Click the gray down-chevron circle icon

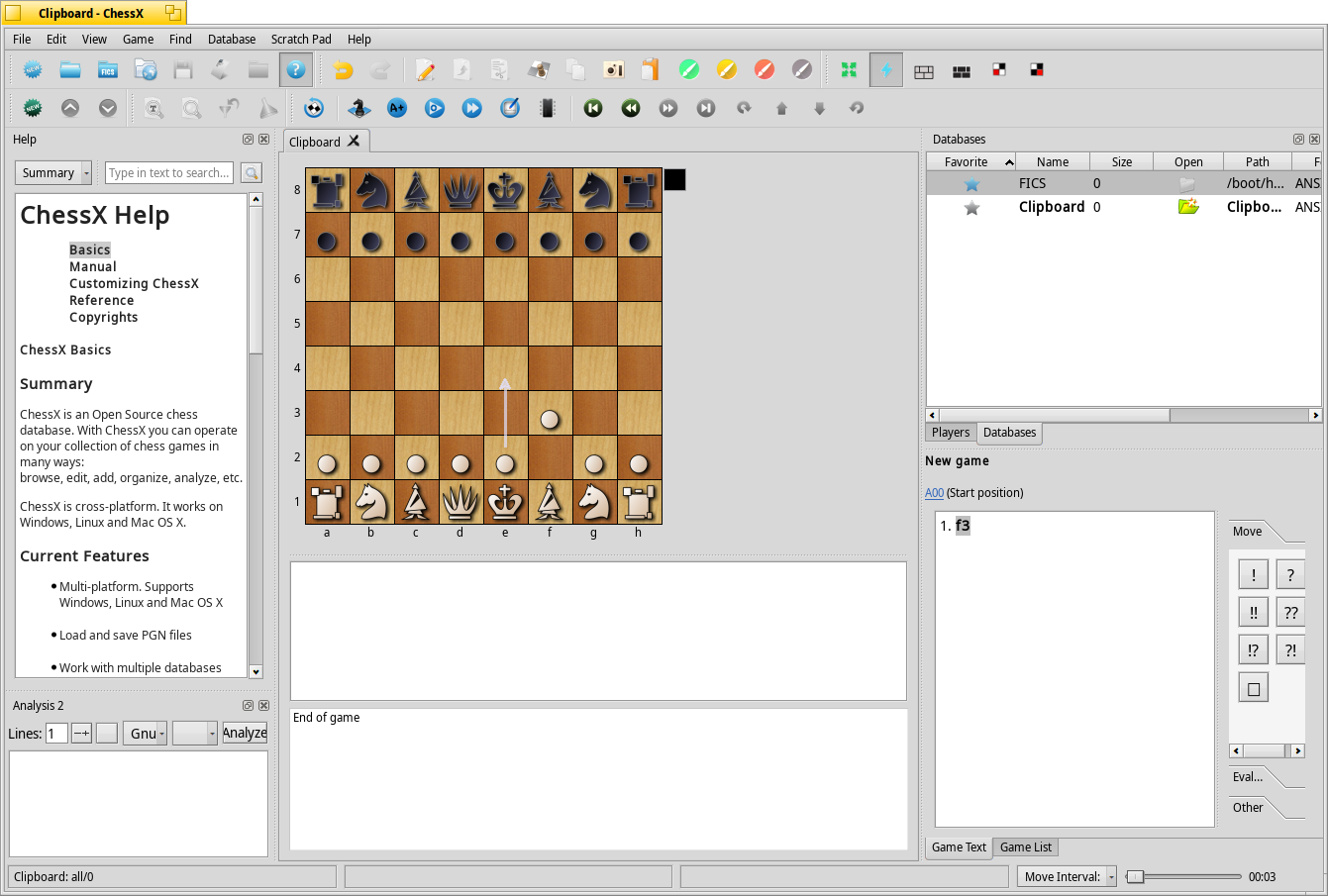click(x=108, y=108)
